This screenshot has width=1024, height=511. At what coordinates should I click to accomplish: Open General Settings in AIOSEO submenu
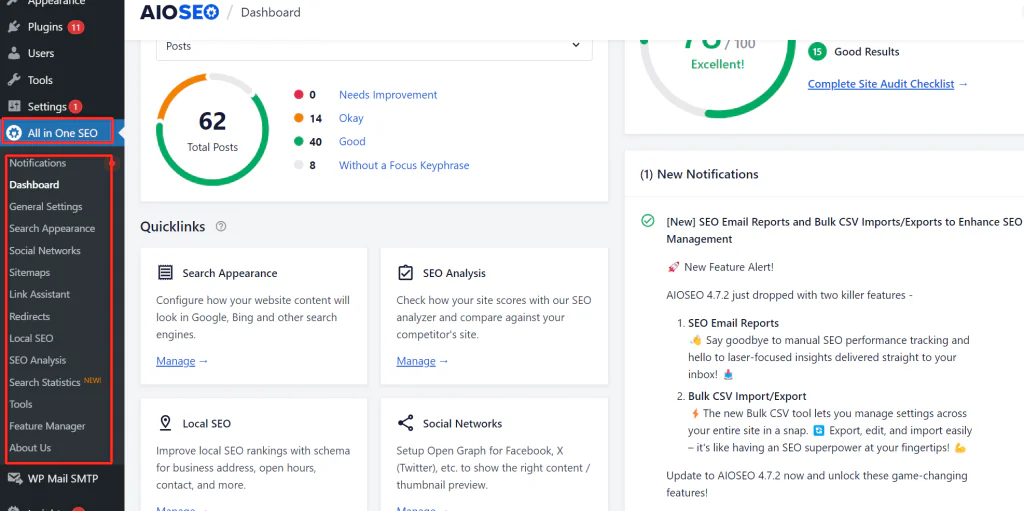pos(46,207)
